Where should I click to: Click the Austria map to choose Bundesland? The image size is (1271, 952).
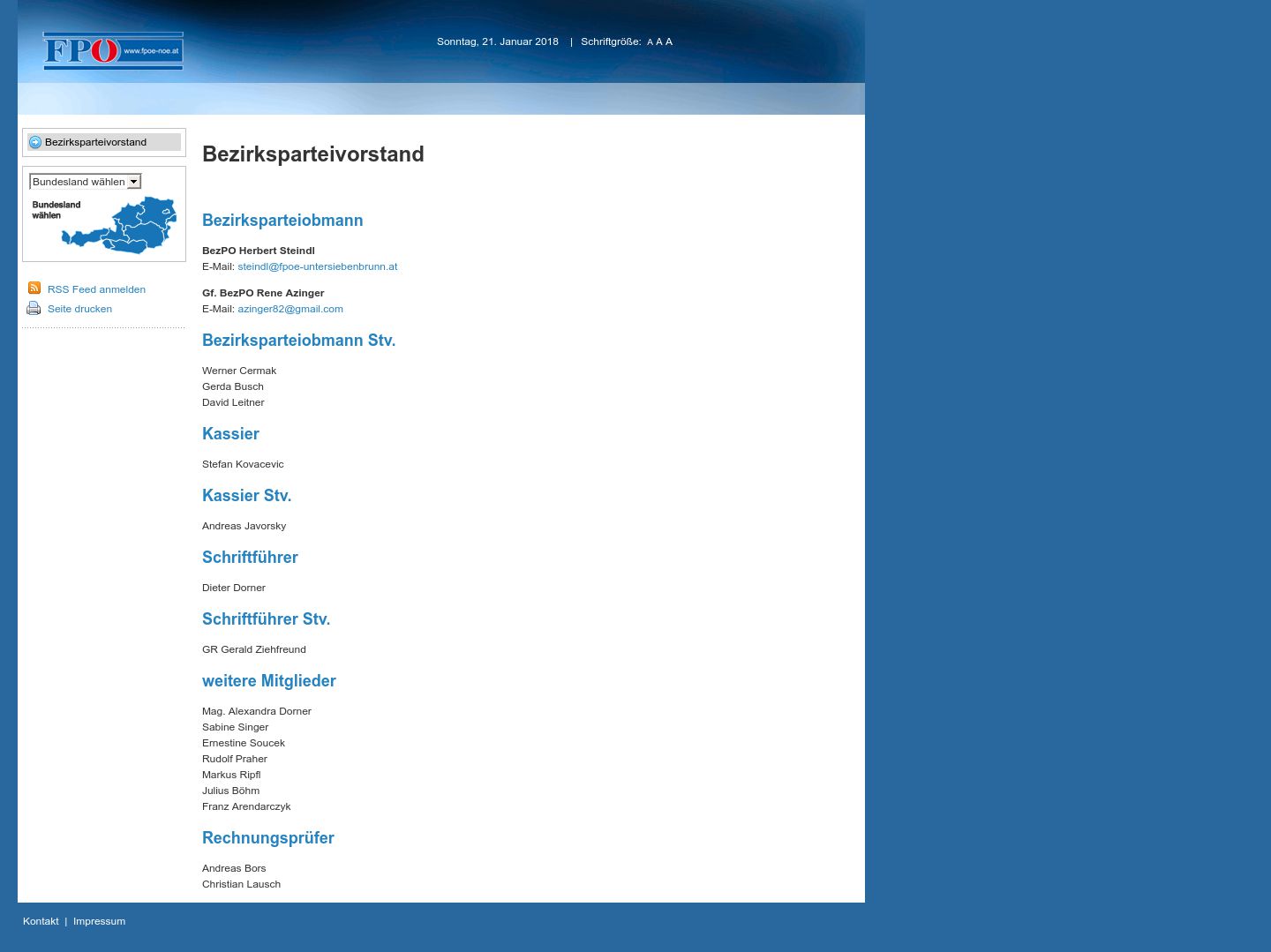(x=118, y=225)
